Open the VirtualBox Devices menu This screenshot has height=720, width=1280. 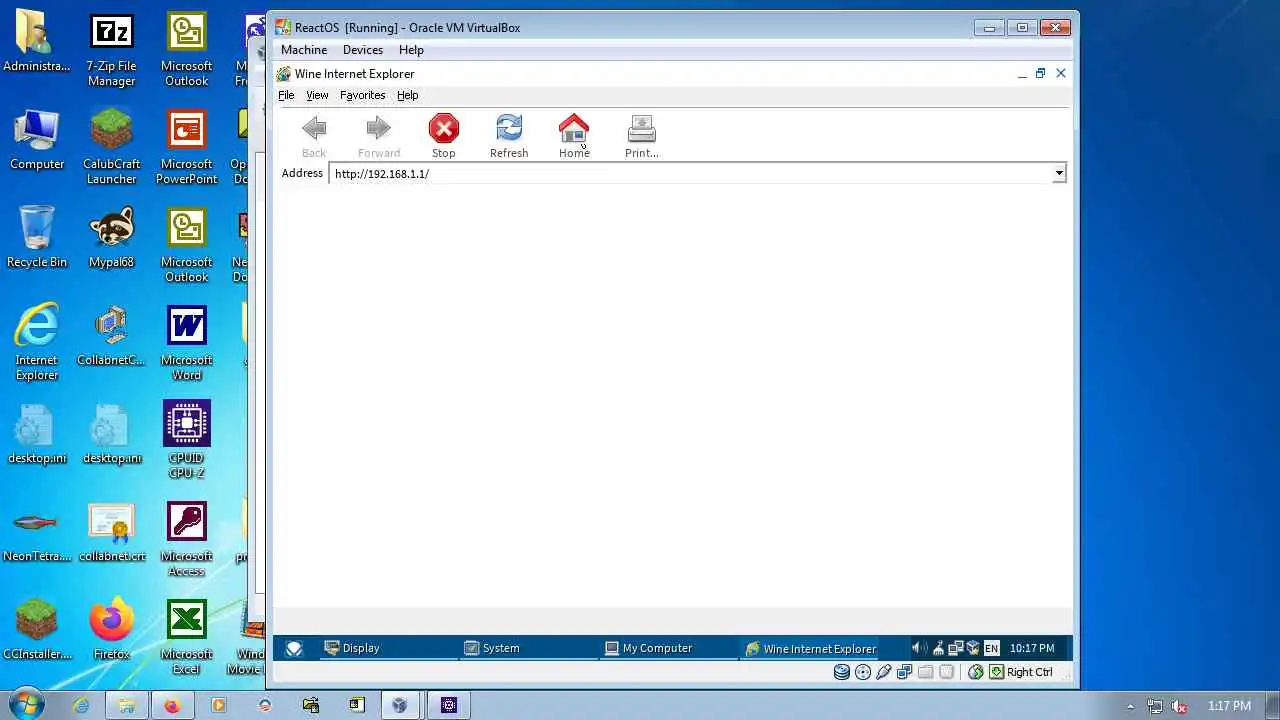coord(363,50)
